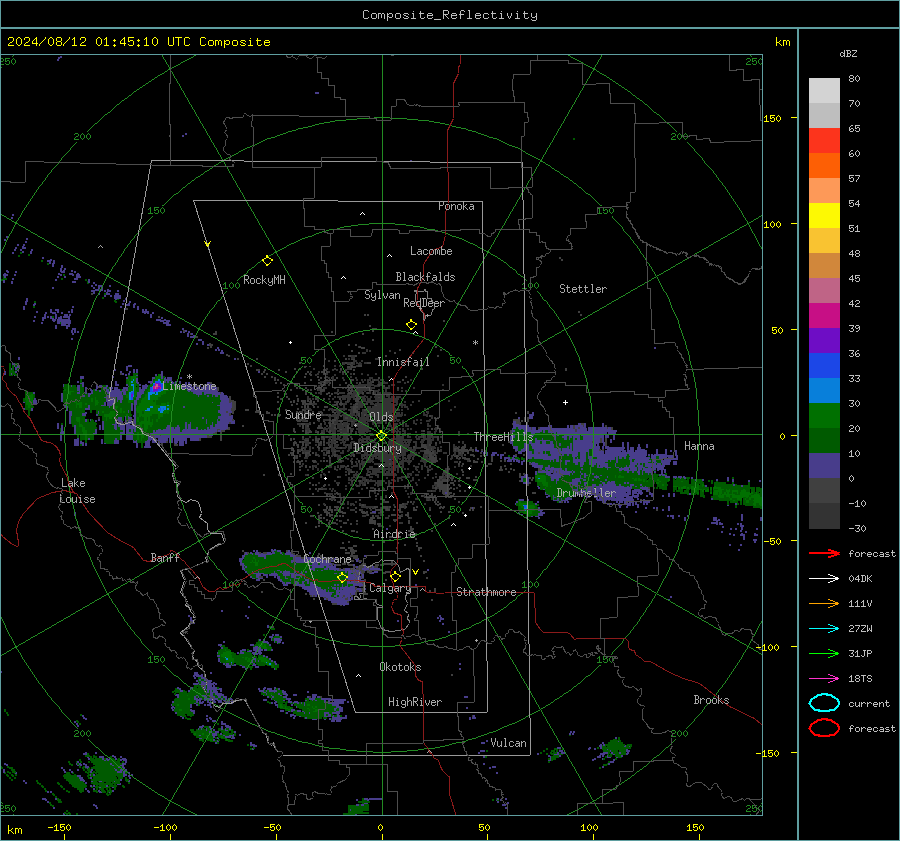Select the purple 39-36 dBZ swatch
This screenshot has height=841, width=900.
pyautogui.click(x=824, y=340)
